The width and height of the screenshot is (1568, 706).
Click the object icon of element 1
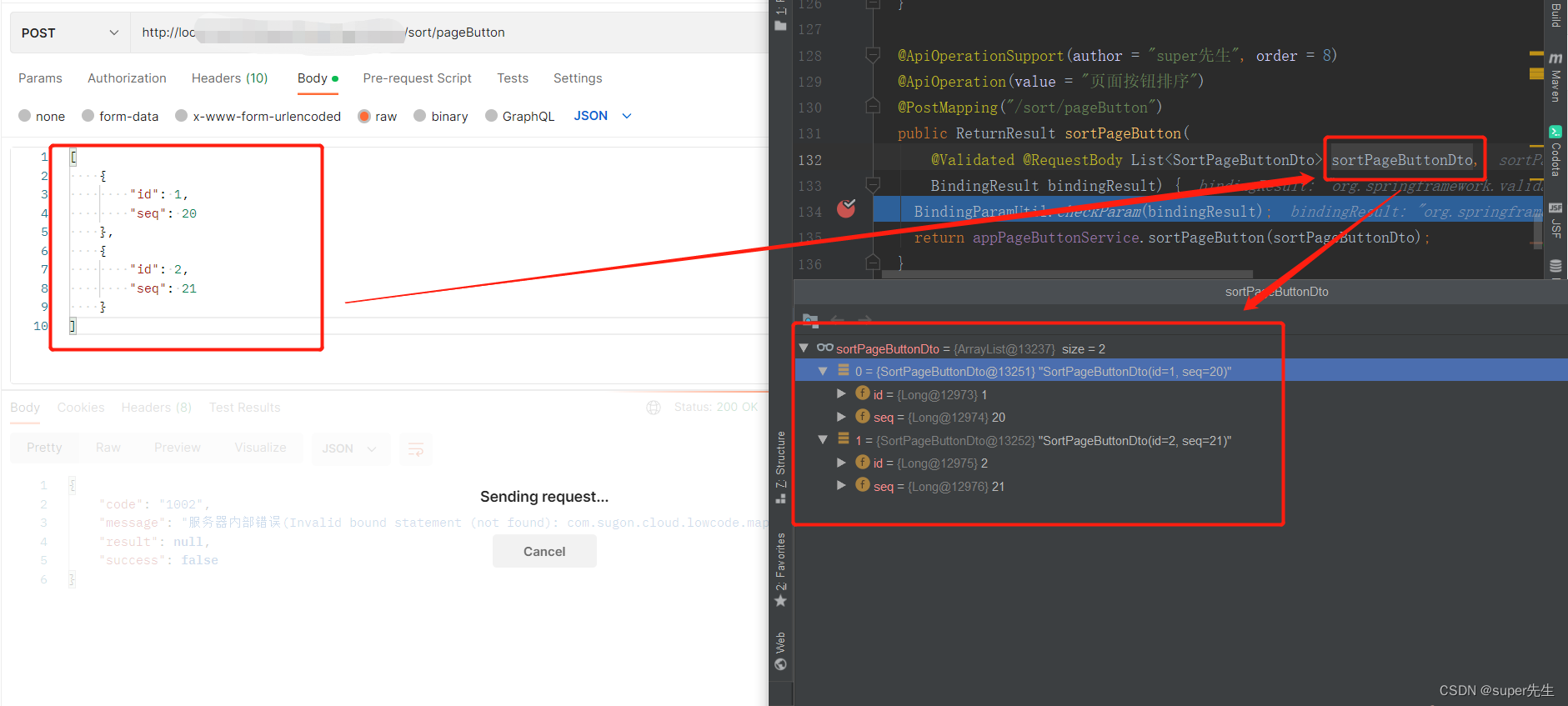click(844, 439)
